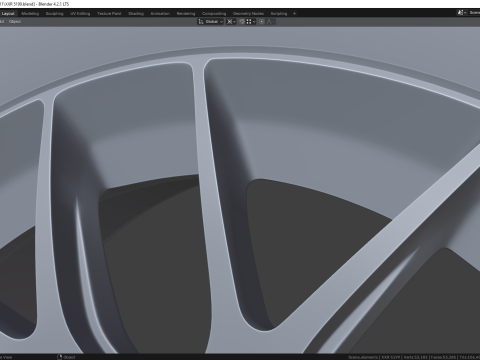Screen dimensions: 480x360
Task: Open the Texture Paint workspace tab
Action: 109,14
